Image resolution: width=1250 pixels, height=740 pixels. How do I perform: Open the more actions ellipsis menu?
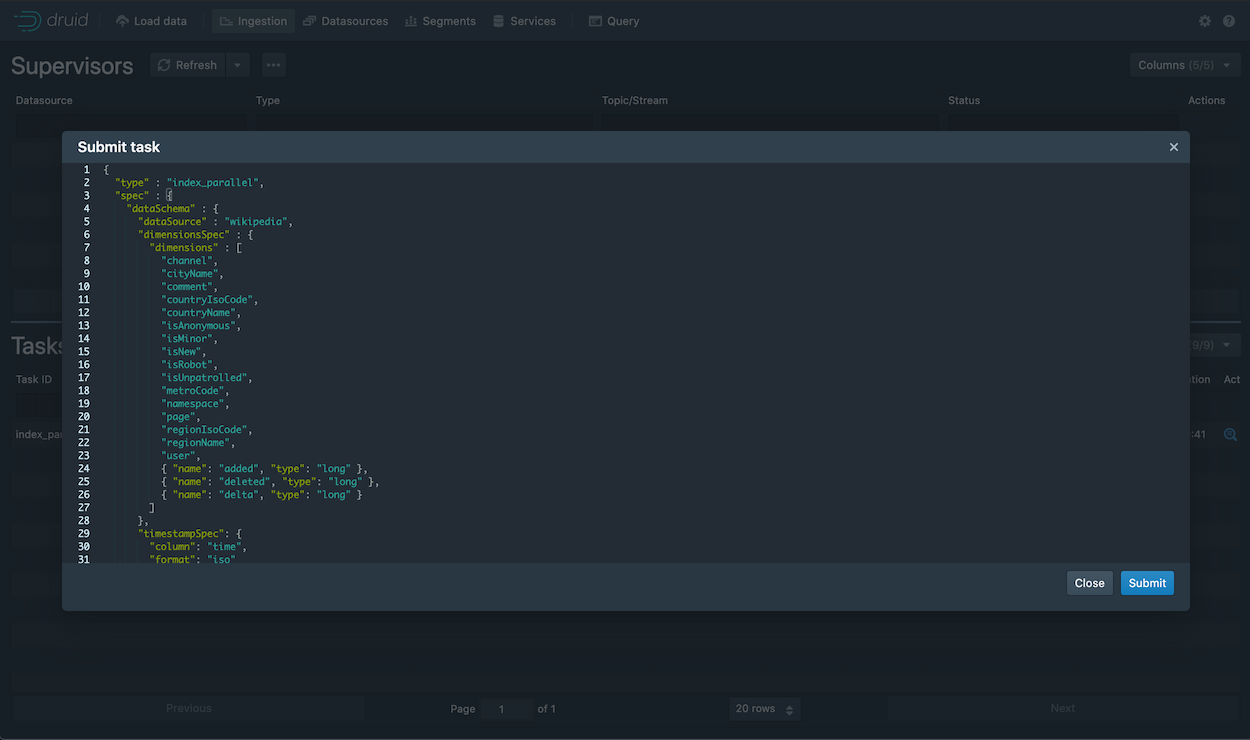pyautogui.click(x=273, y=64)
